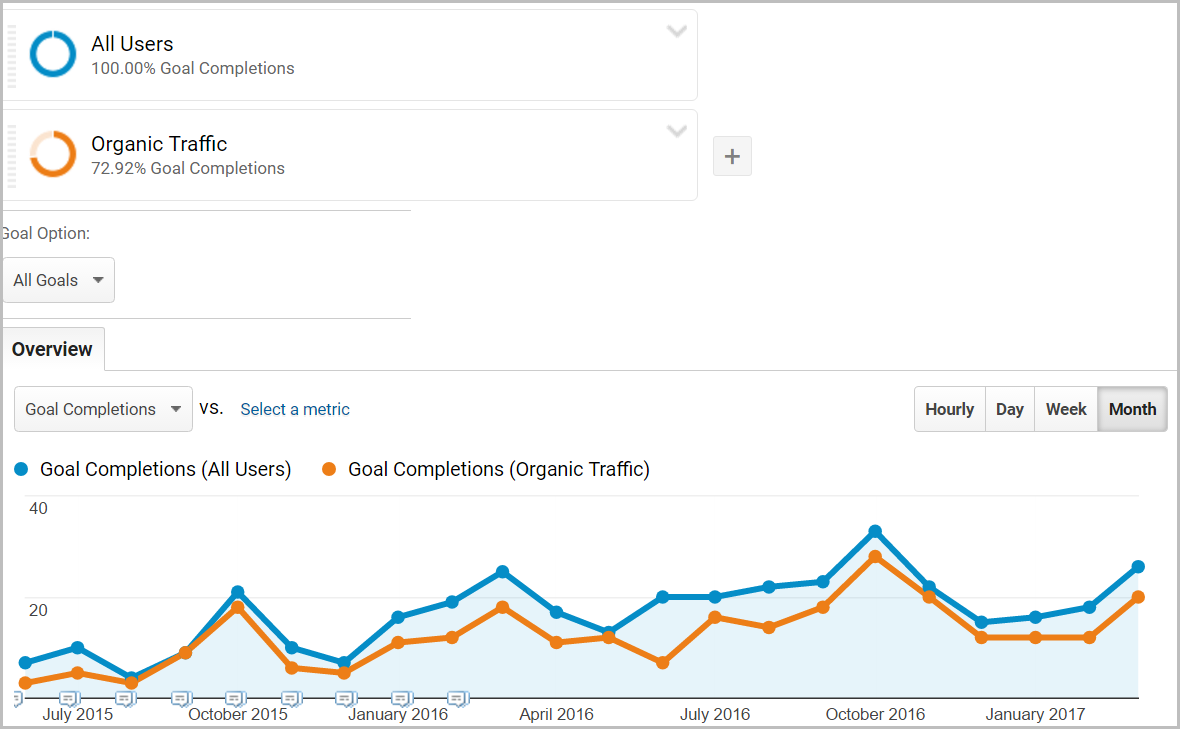Switch chart granularity to Day
1180x729 pixels.
click(x=1009, y=409)
